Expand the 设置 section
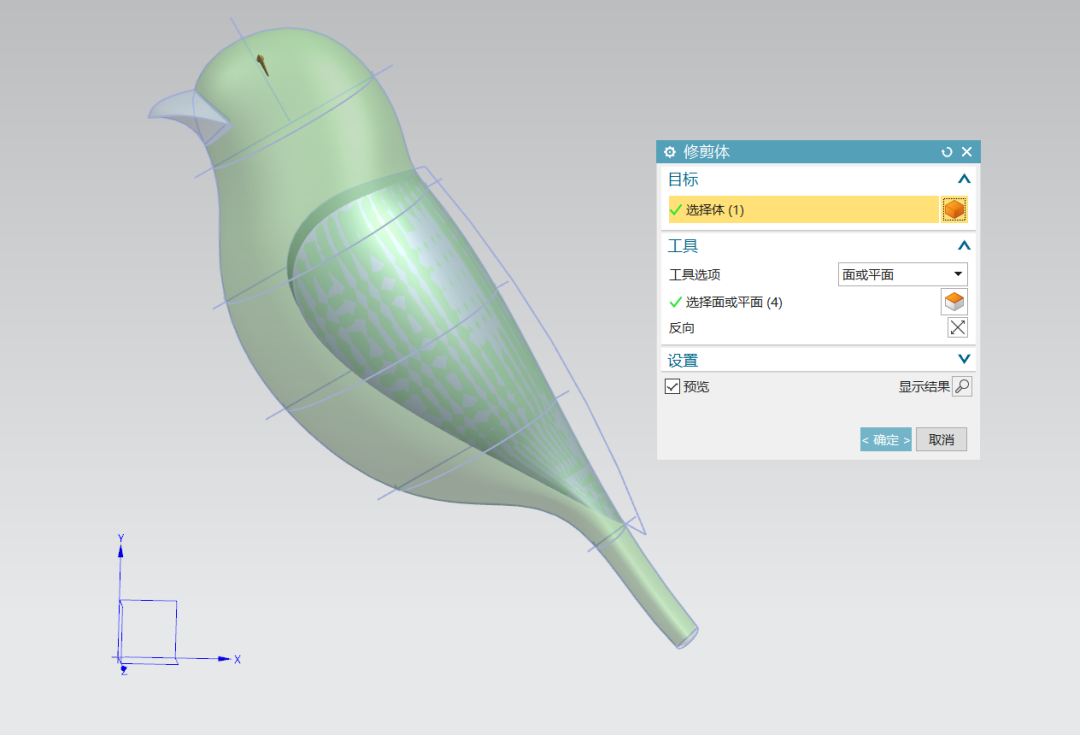 tap(964, 359)
